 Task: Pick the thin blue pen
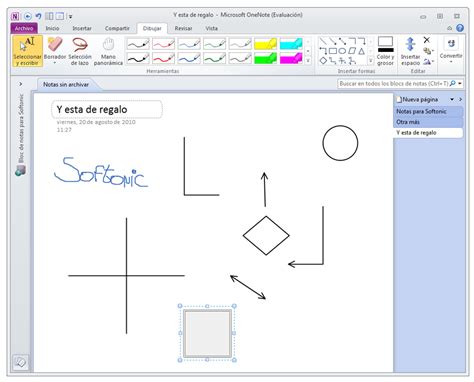tap(189, 44)
